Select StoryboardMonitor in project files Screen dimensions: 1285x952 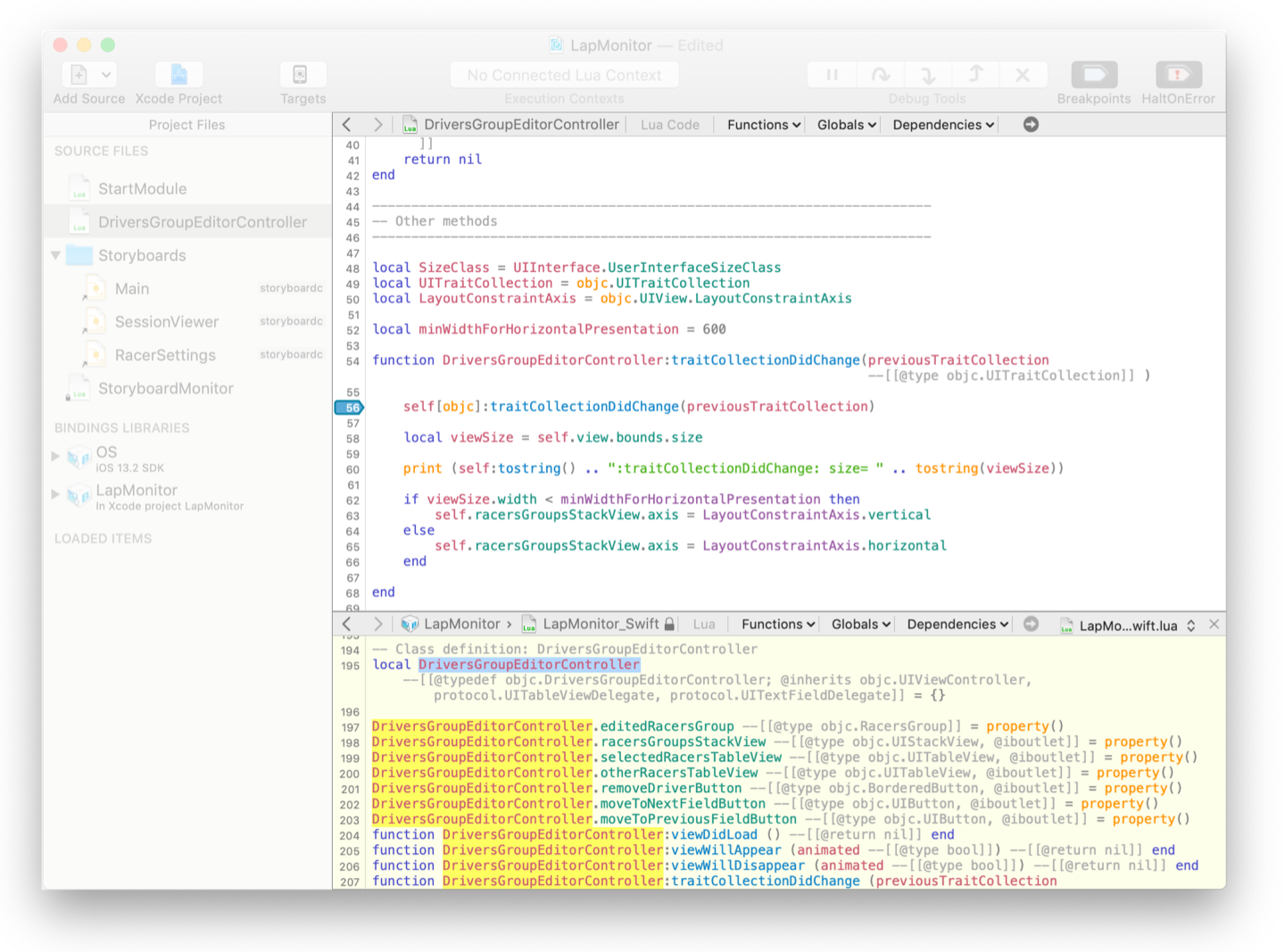[x=166, y=389]
